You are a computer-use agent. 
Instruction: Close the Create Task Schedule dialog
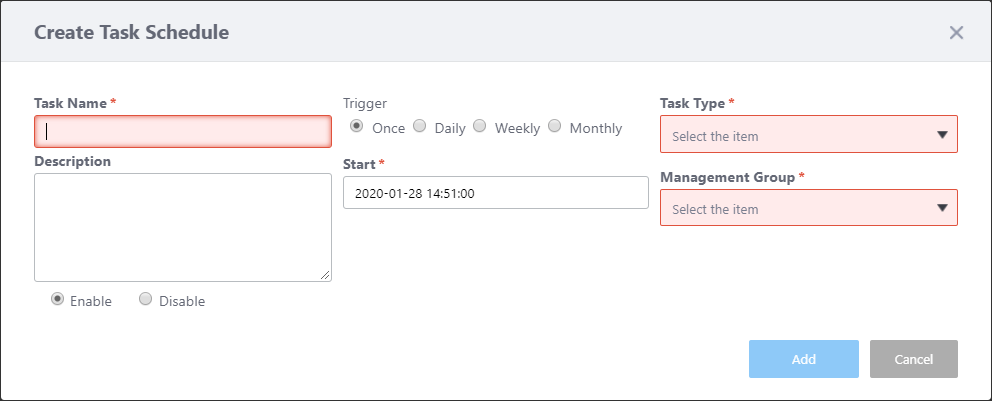pos(956,33)
